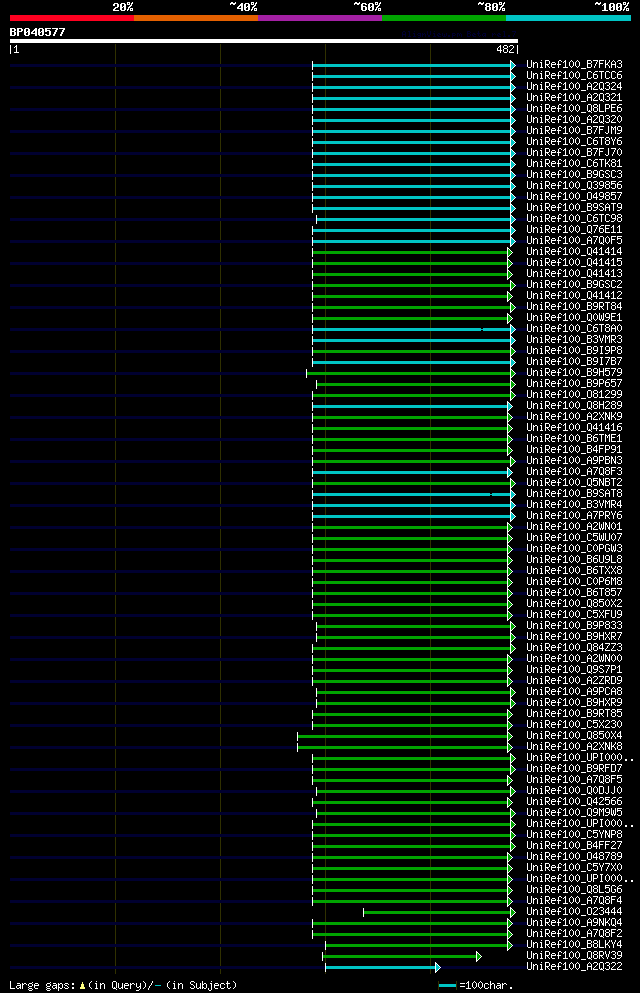Select hit name UniRef100_A9PCA8
This screenshot has width=640, height=993.
(x=574, y=692)
